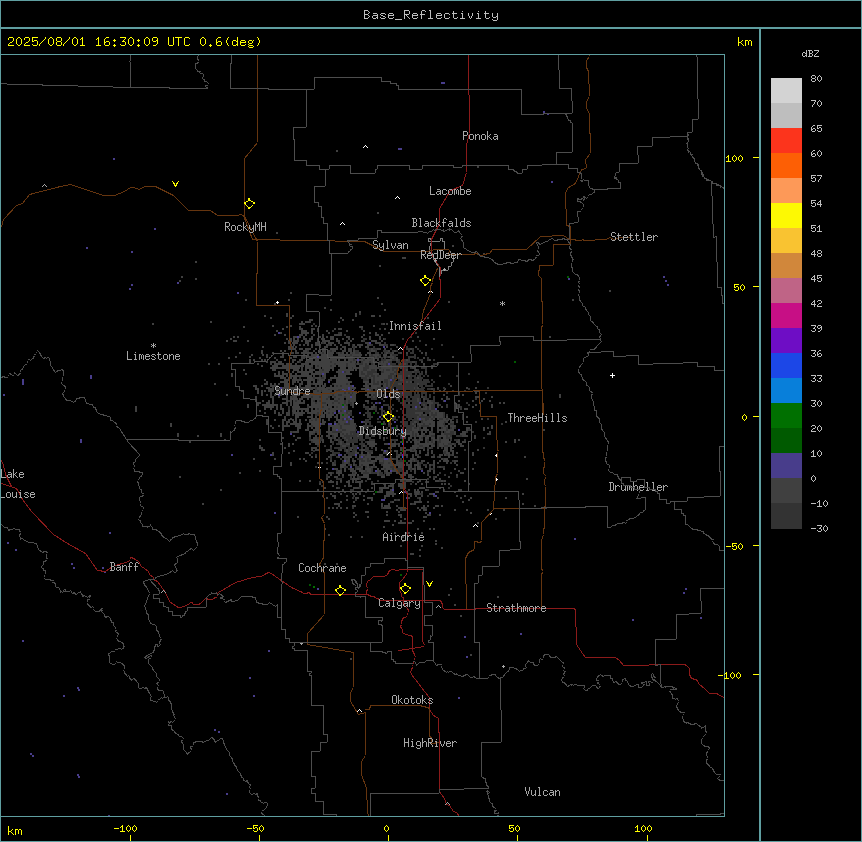Select the yellow diamond marker between Olds and Didsbury

388,417
